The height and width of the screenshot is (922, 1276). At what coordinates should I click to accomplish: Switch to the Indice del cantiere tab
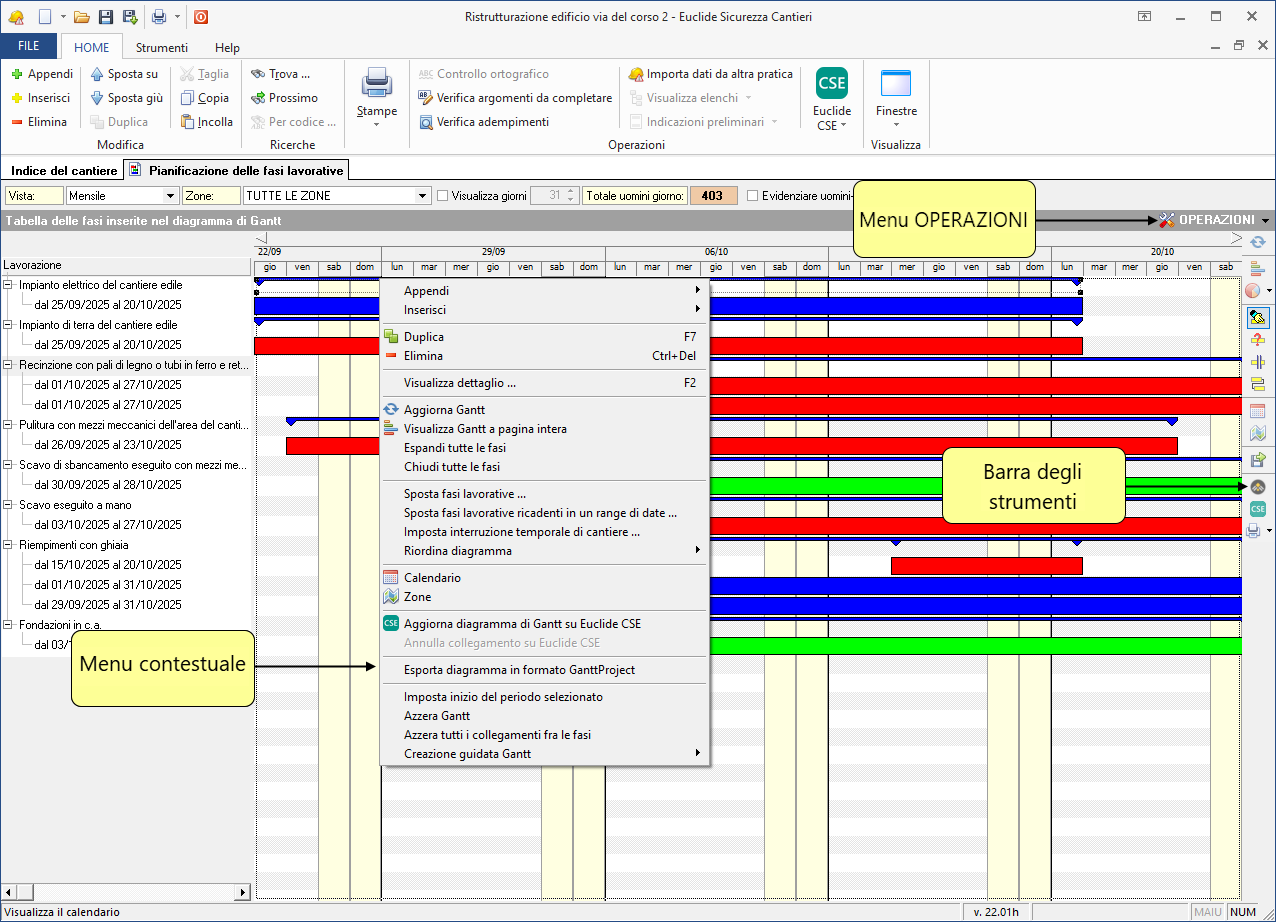[x=64, y=171]
